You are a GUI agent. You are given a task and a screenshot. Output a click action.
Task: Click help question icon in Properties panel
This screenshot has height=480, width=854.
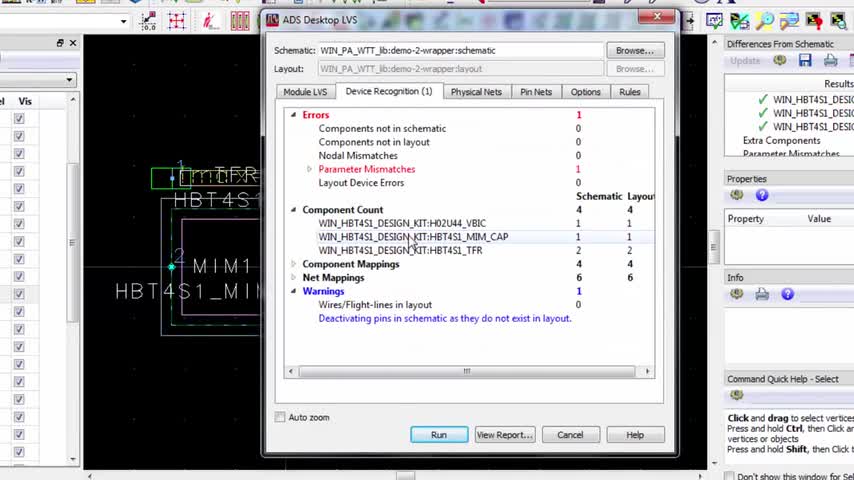coord(762,195)
